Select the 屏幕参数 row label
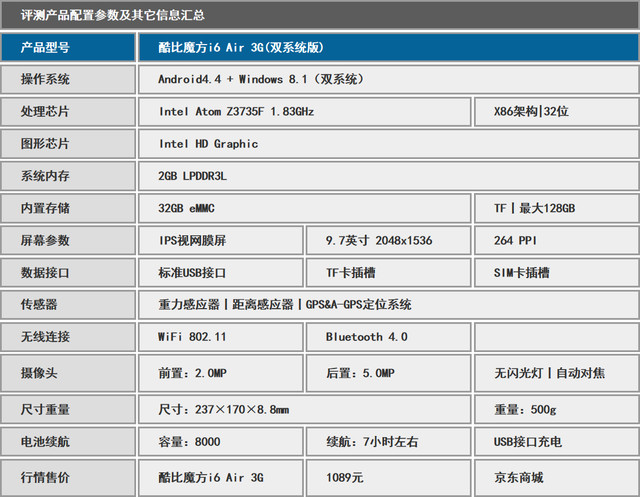The height and width of the screenshot is (497, 640). [x=68, y=240]
